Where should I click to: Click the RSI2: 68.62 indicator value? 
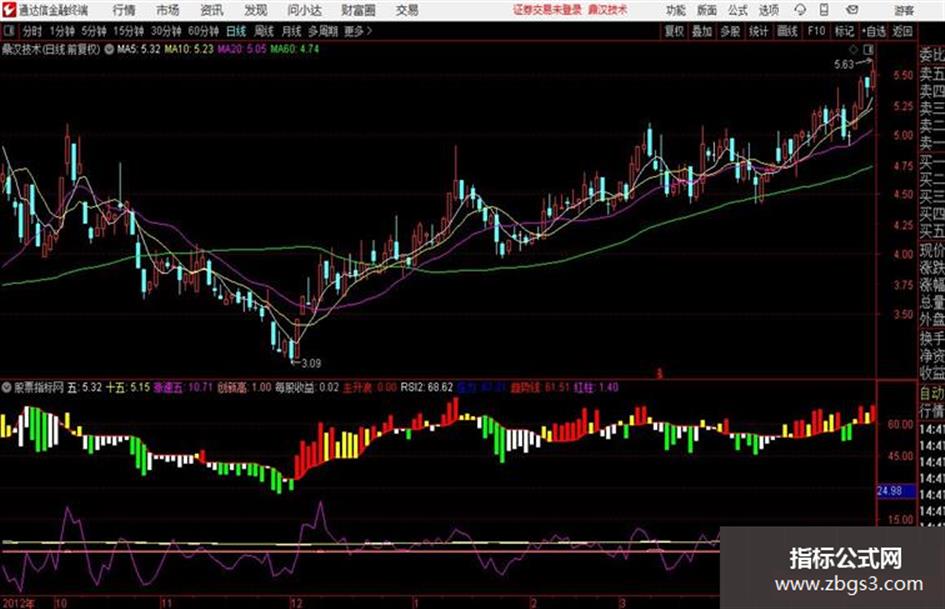427,387
